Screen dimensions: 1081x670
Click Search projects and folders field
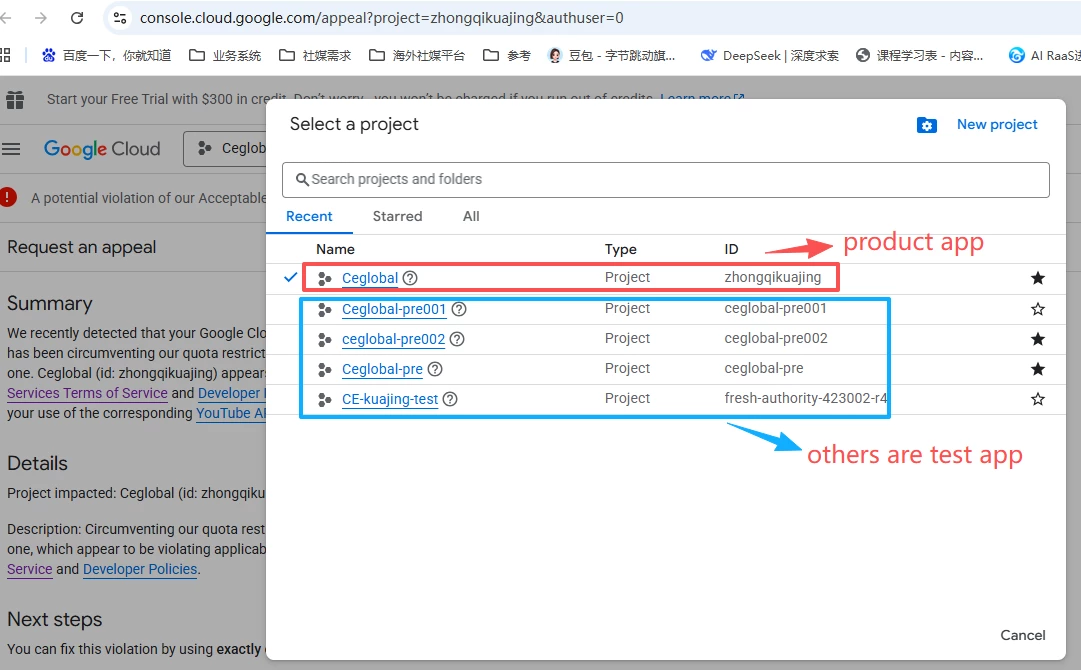tap(665, 180)
